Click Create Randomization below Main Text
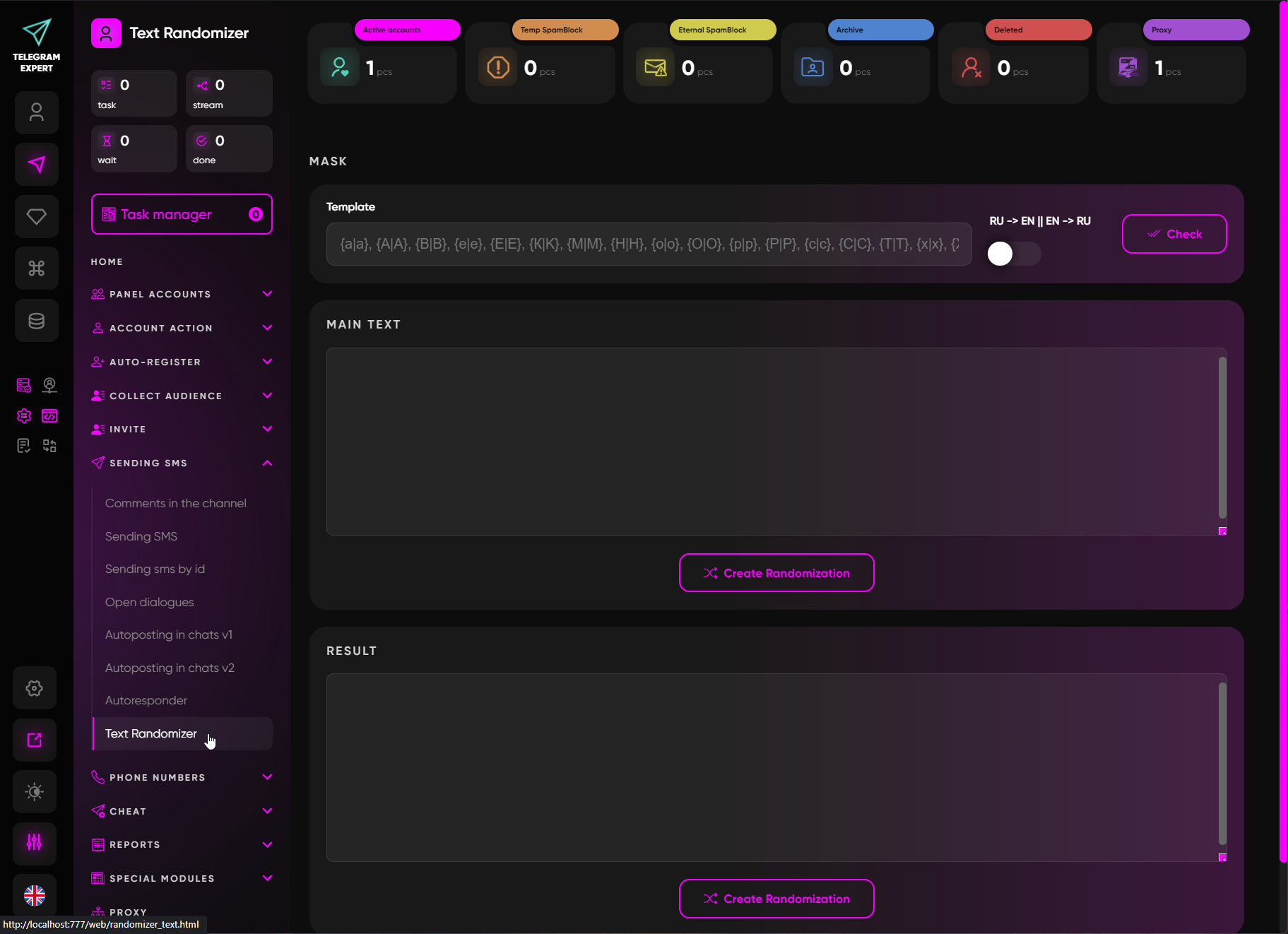The width and height of the screenshot is (1288, 934). click(776, 573)
